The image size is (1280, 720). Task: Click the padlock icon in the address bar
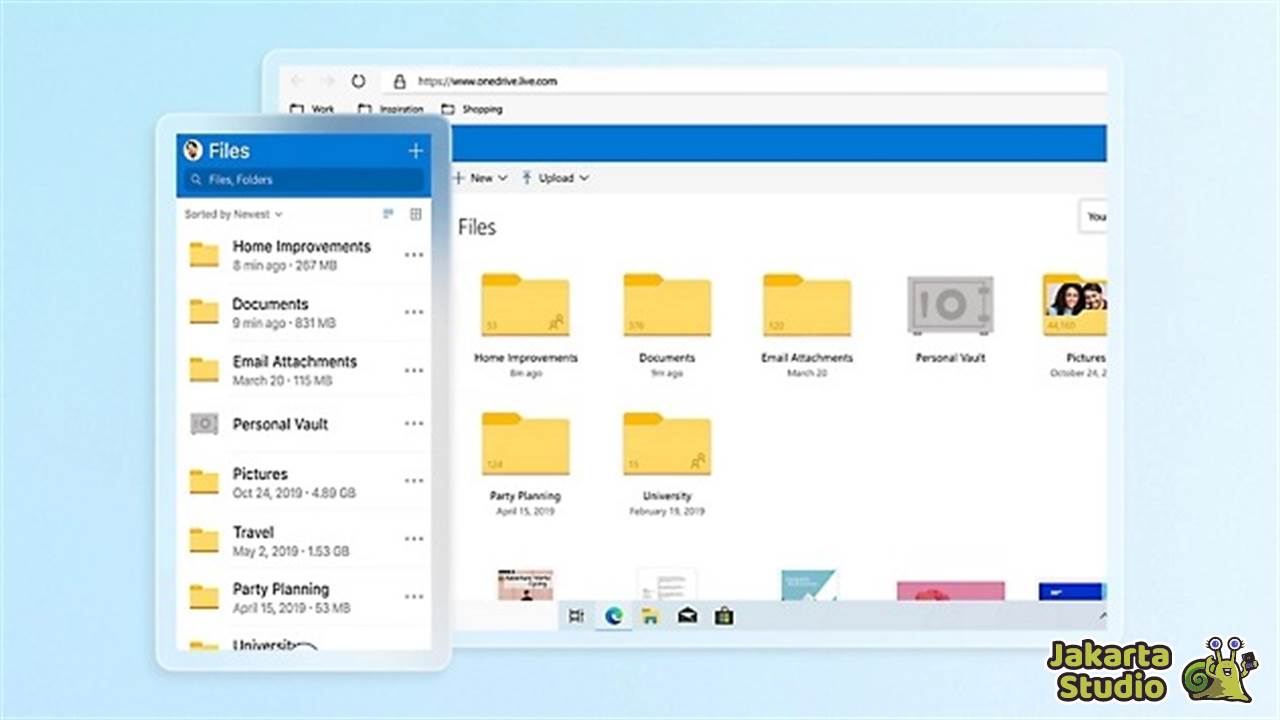[x=398, y=81]
